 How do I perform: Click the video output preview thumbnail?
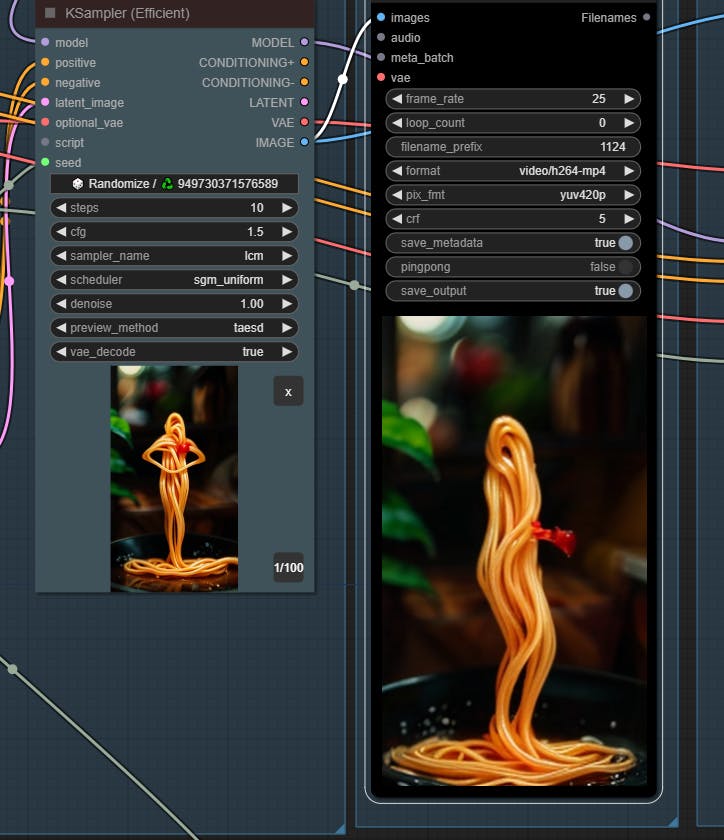click(513, 550)
